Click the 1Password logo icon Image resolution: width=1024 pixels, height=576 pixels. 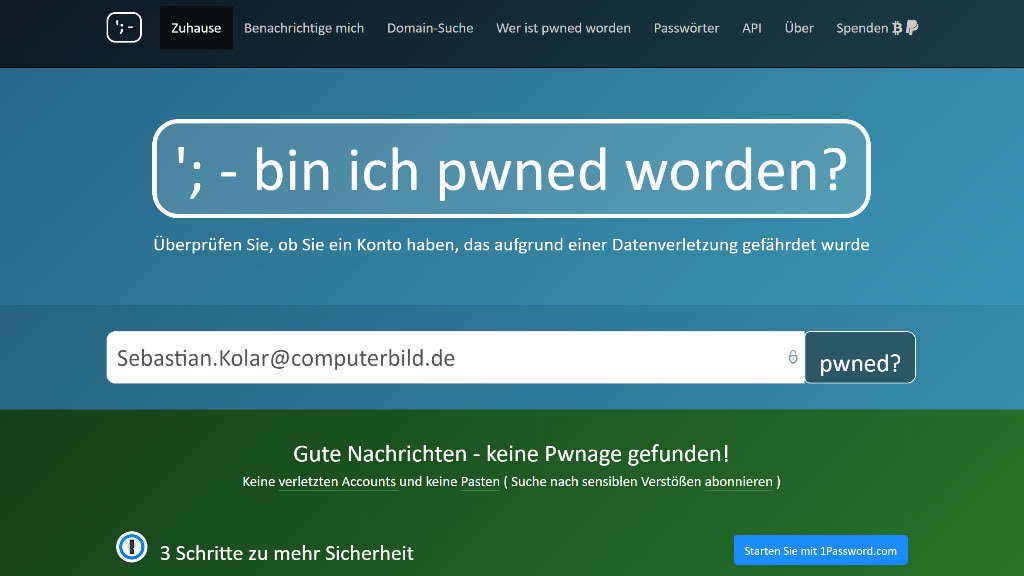132,547
